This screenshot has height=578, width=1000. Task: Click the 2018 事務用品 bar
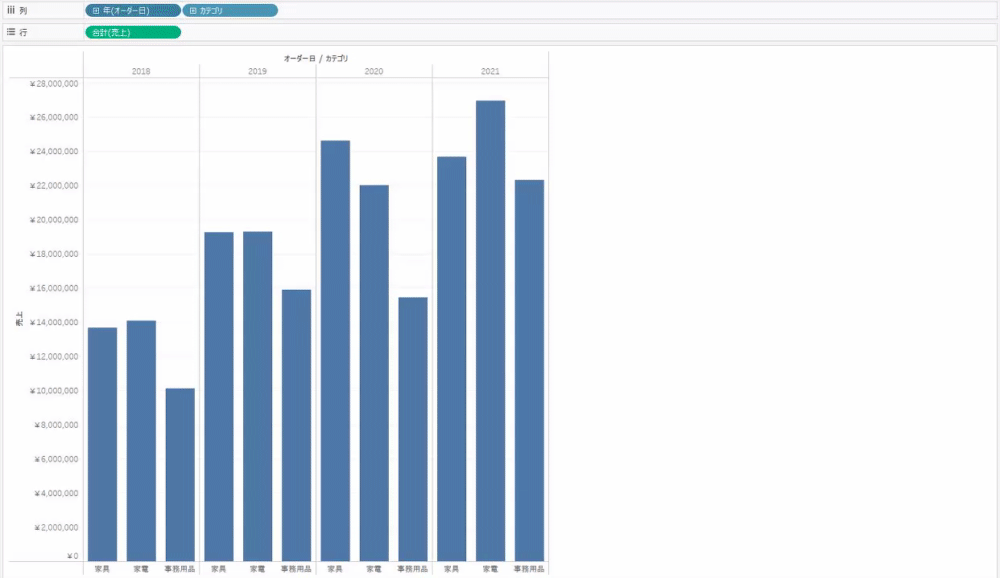(180, 474)
